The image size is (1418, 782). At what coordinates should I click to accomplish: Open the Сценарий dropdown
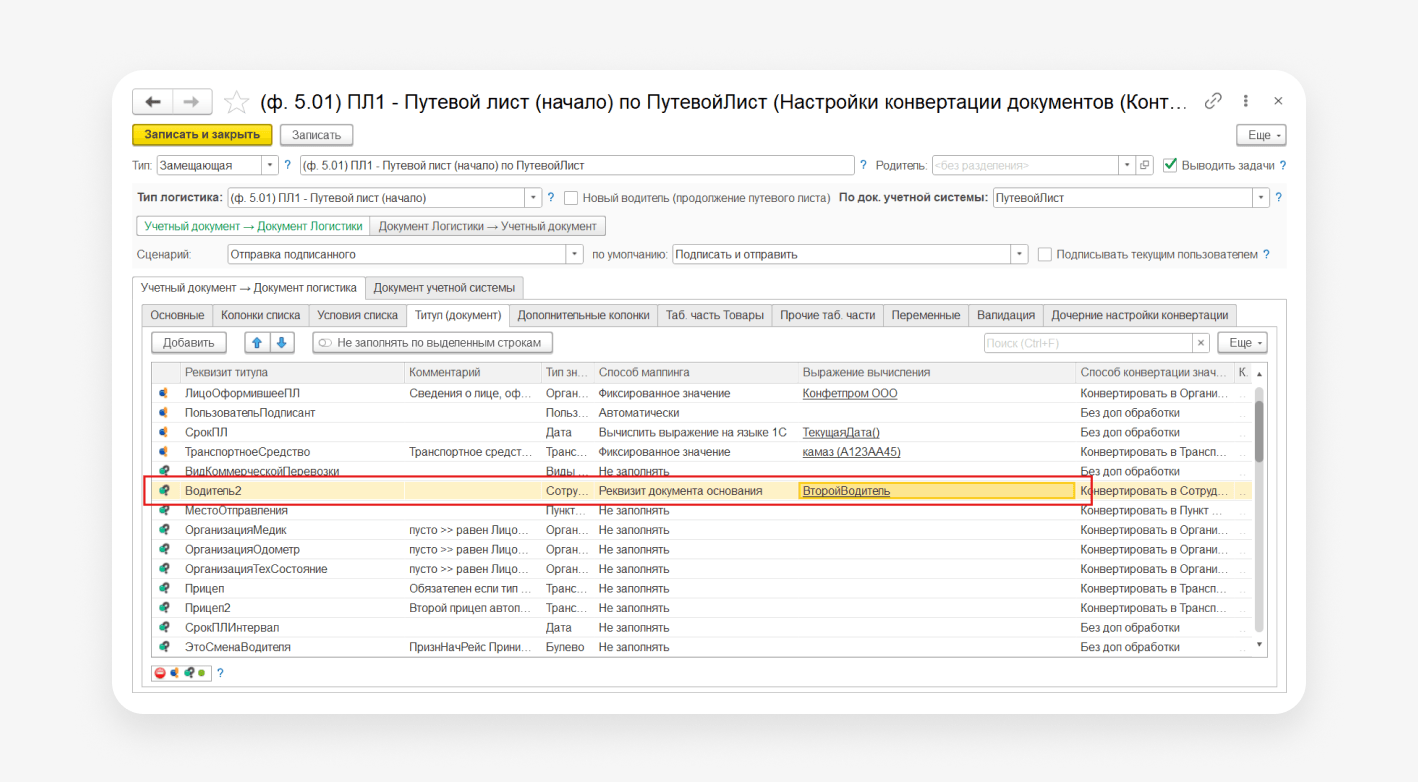point(575,255)
